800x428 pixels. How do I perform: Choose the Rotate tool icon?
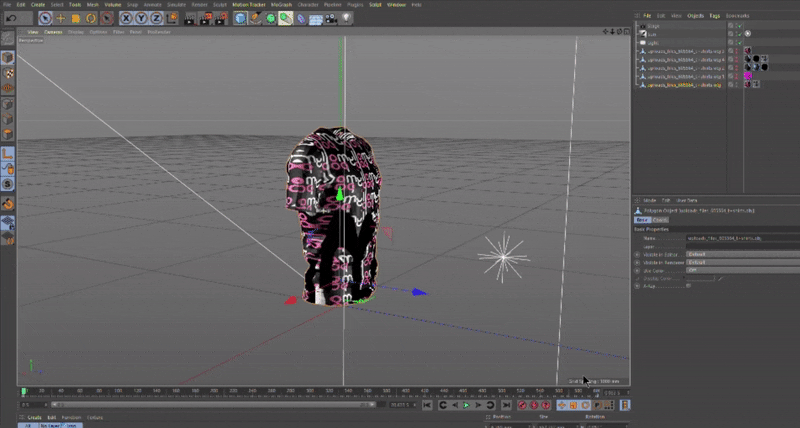90,18
